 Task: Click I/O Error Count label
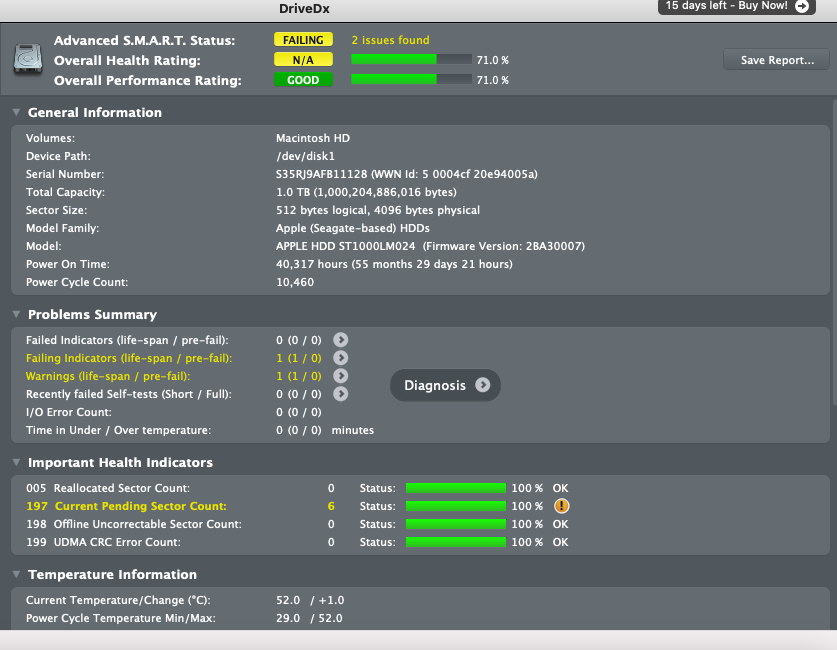pos(69,412)
